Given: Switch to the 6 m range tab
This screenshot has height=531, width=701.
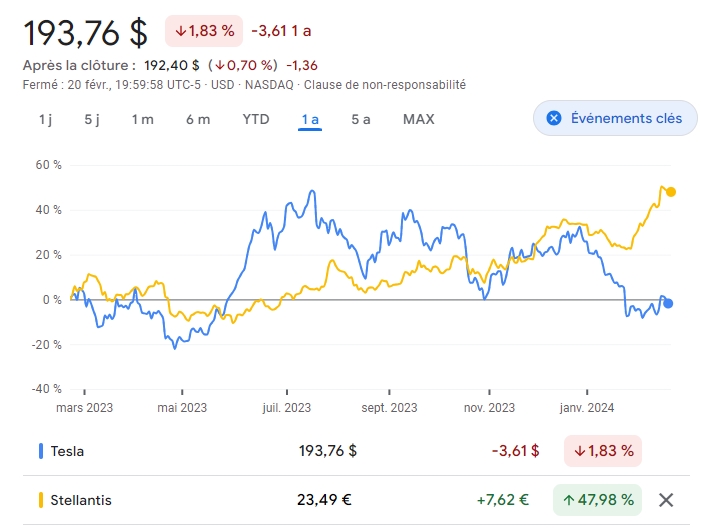Looking at the screenshot, I should [x=198, y=120].
